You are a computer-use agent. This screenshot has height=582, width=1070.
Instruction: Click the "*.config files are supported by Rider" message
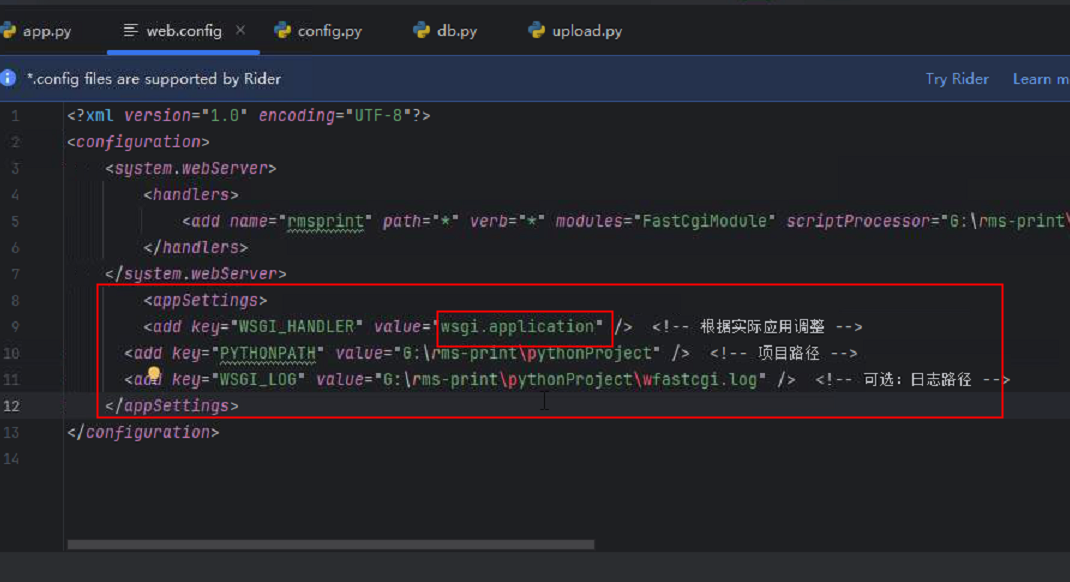tap(154, 78)
